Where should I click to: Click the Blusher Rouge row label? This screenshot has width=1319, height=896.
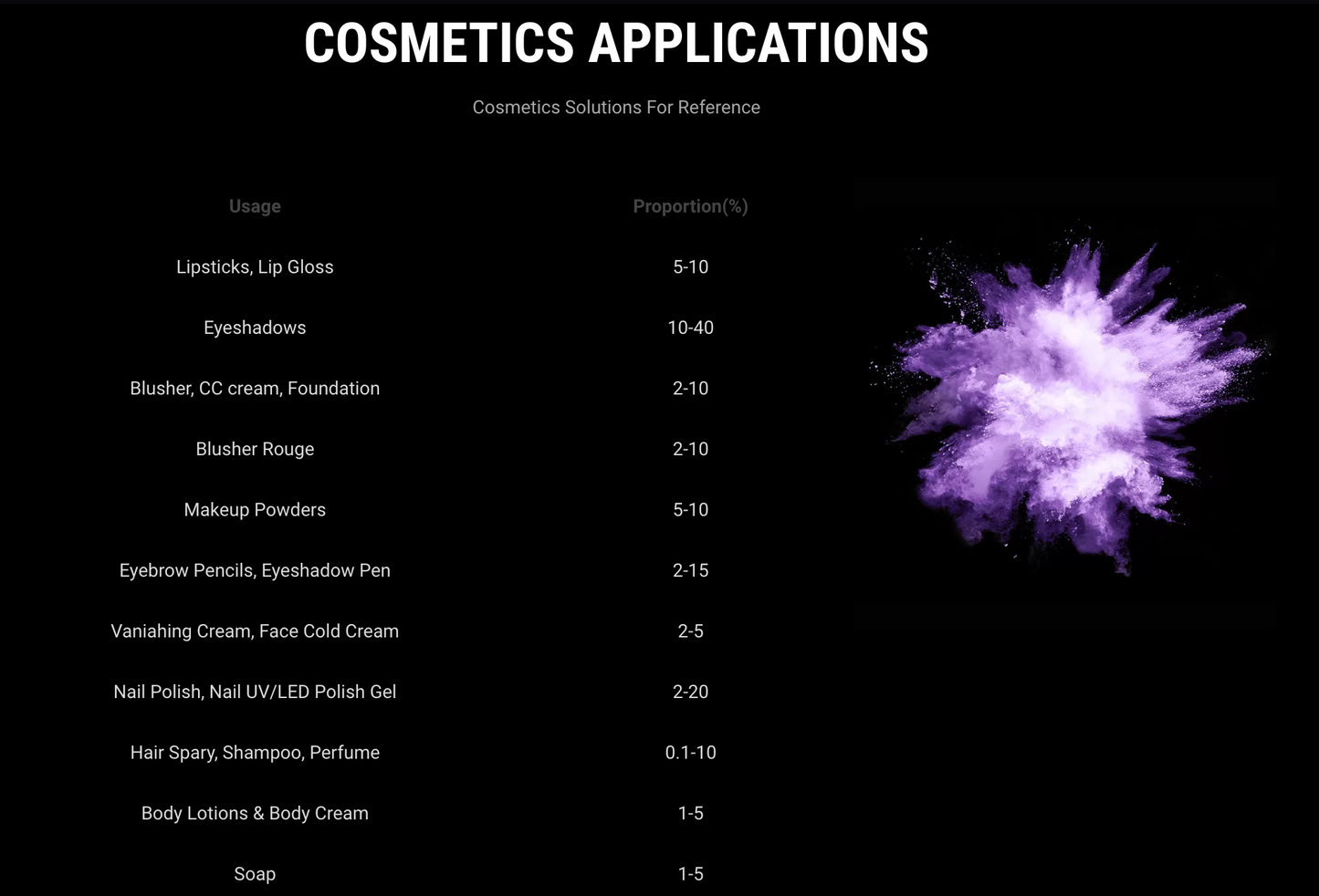[x=255, y=449]
